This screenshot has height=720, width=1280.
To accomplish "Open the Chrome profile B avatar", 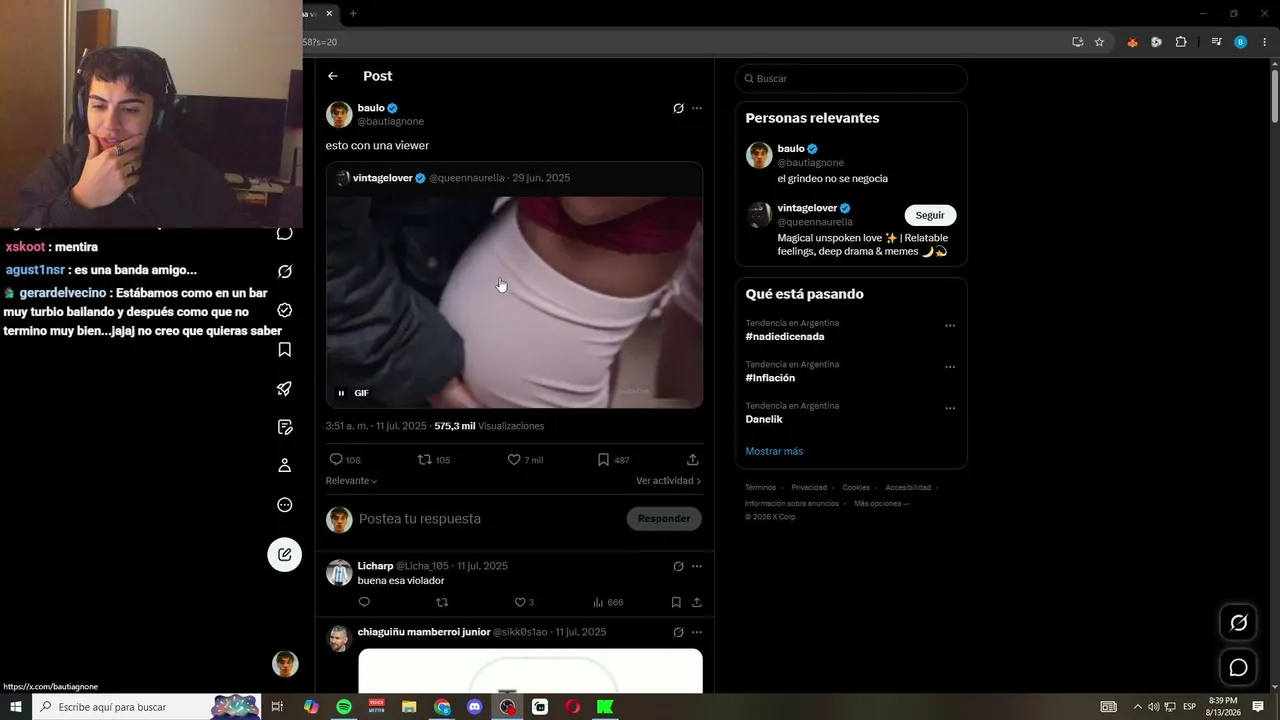I will pyautogui.click(x=1241, y=42).
